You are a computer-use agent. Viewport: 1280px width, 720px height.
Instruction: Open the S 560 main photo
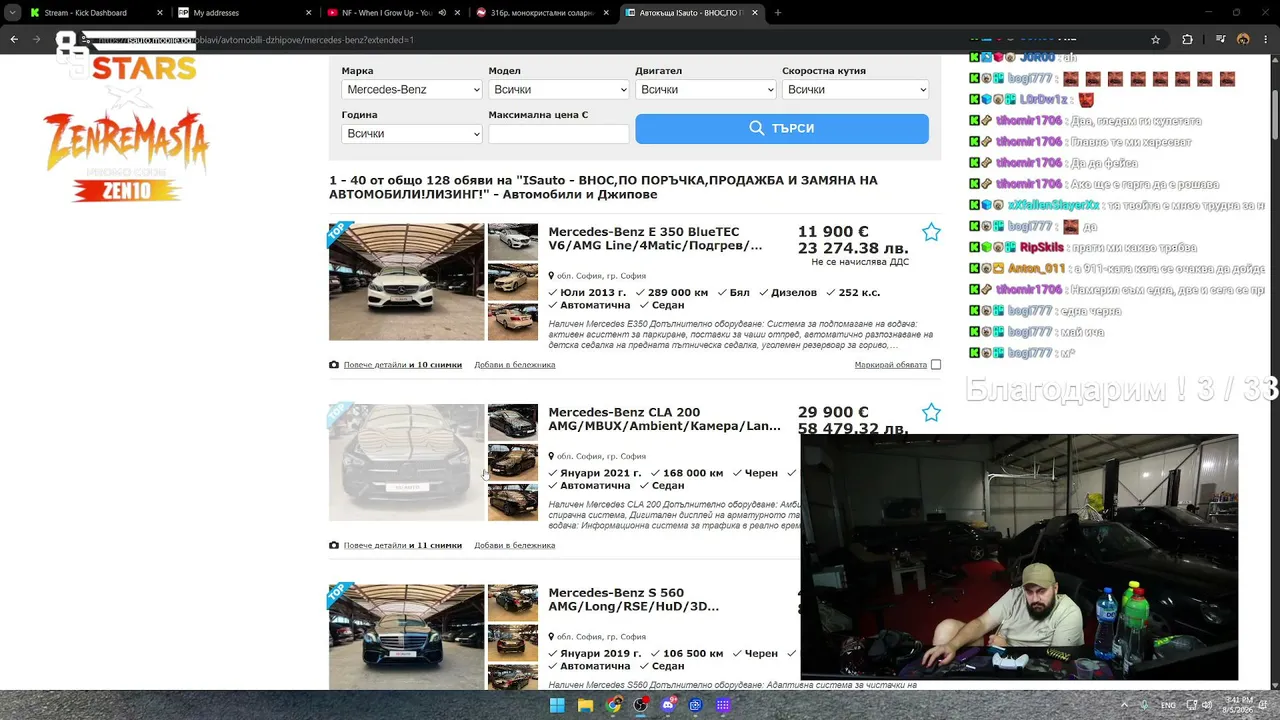[x=407, y=637]
